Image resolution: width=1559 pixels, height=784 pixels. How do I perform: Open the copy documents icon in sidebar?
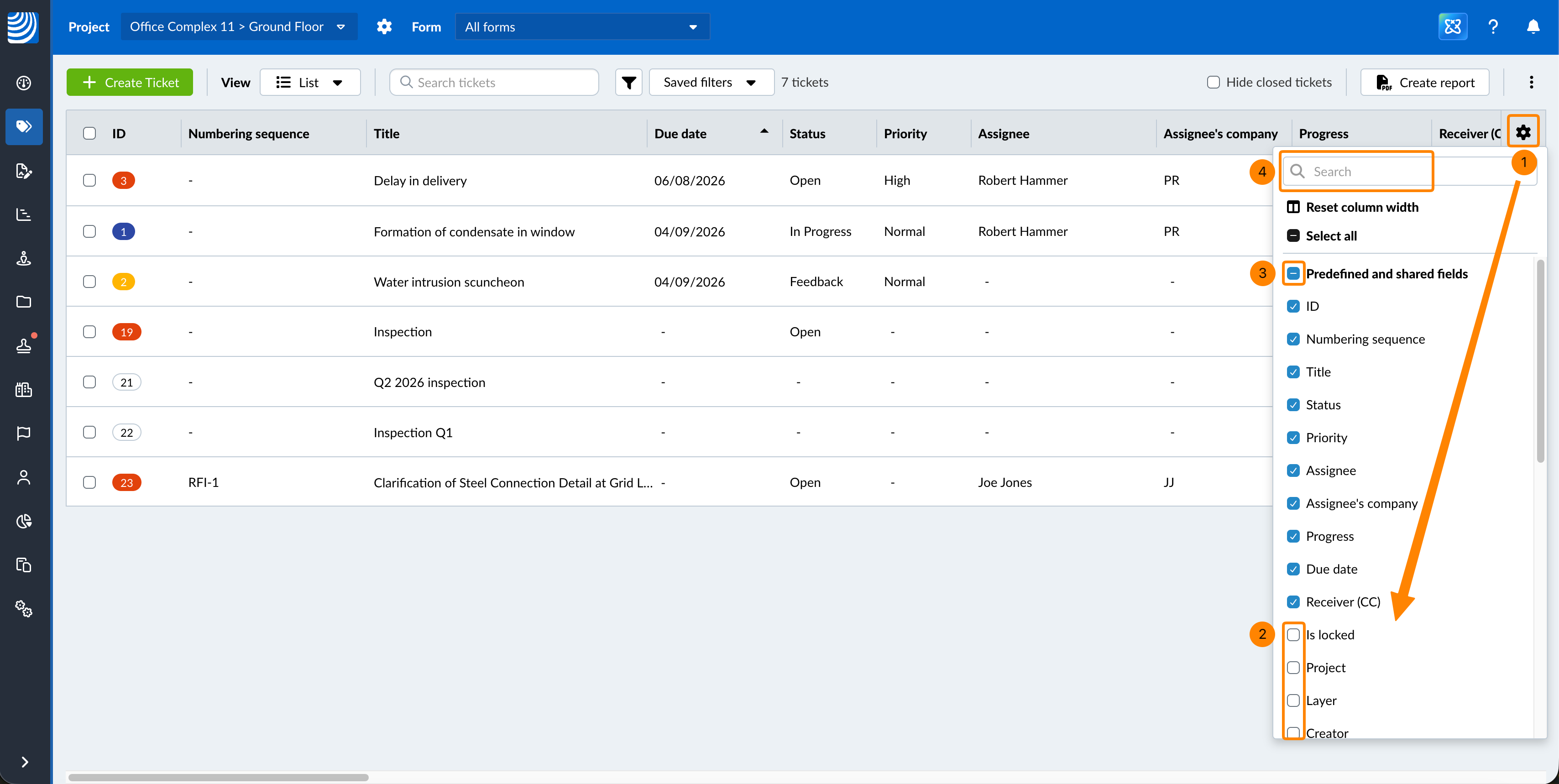click(24, 565)
